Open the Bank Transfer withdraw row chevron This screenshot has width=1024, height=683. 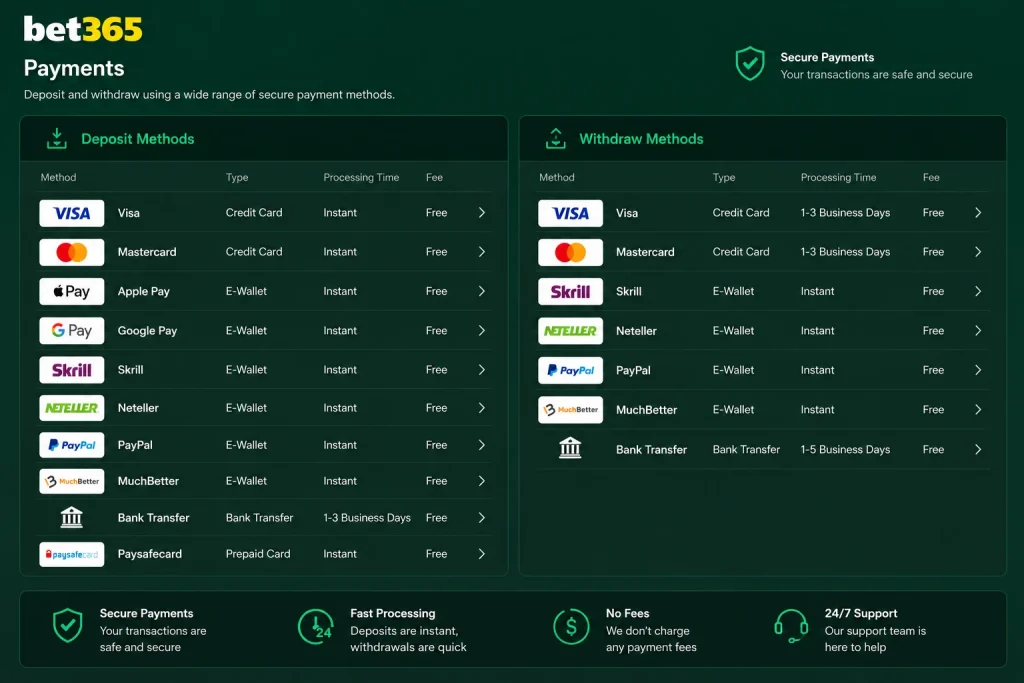click(978, 450)
